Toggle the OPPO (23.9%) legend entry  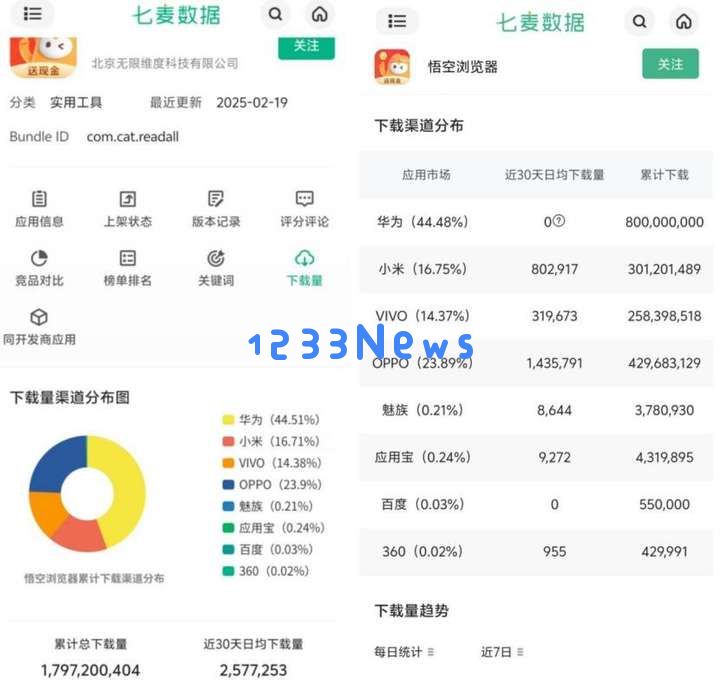272,484
